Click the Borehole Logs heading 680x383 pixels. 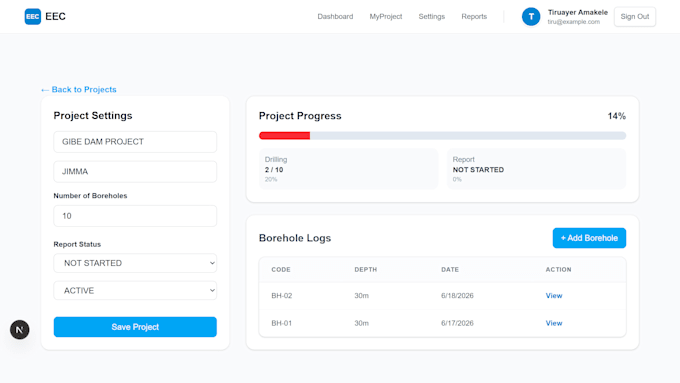point(295,238)
